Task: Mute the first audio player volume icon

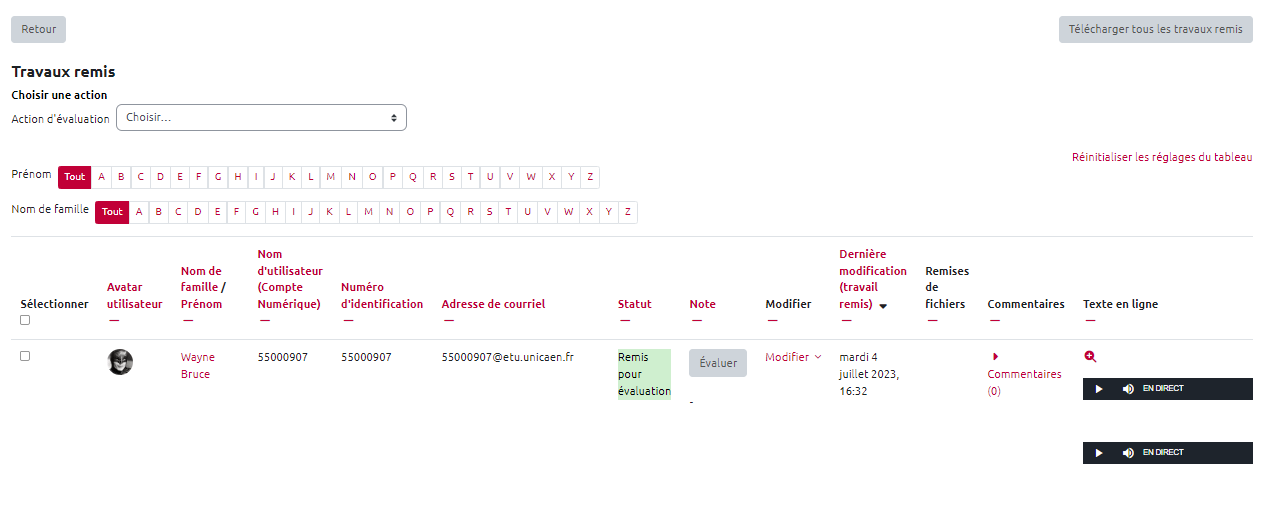Action: pos(1128,389)
